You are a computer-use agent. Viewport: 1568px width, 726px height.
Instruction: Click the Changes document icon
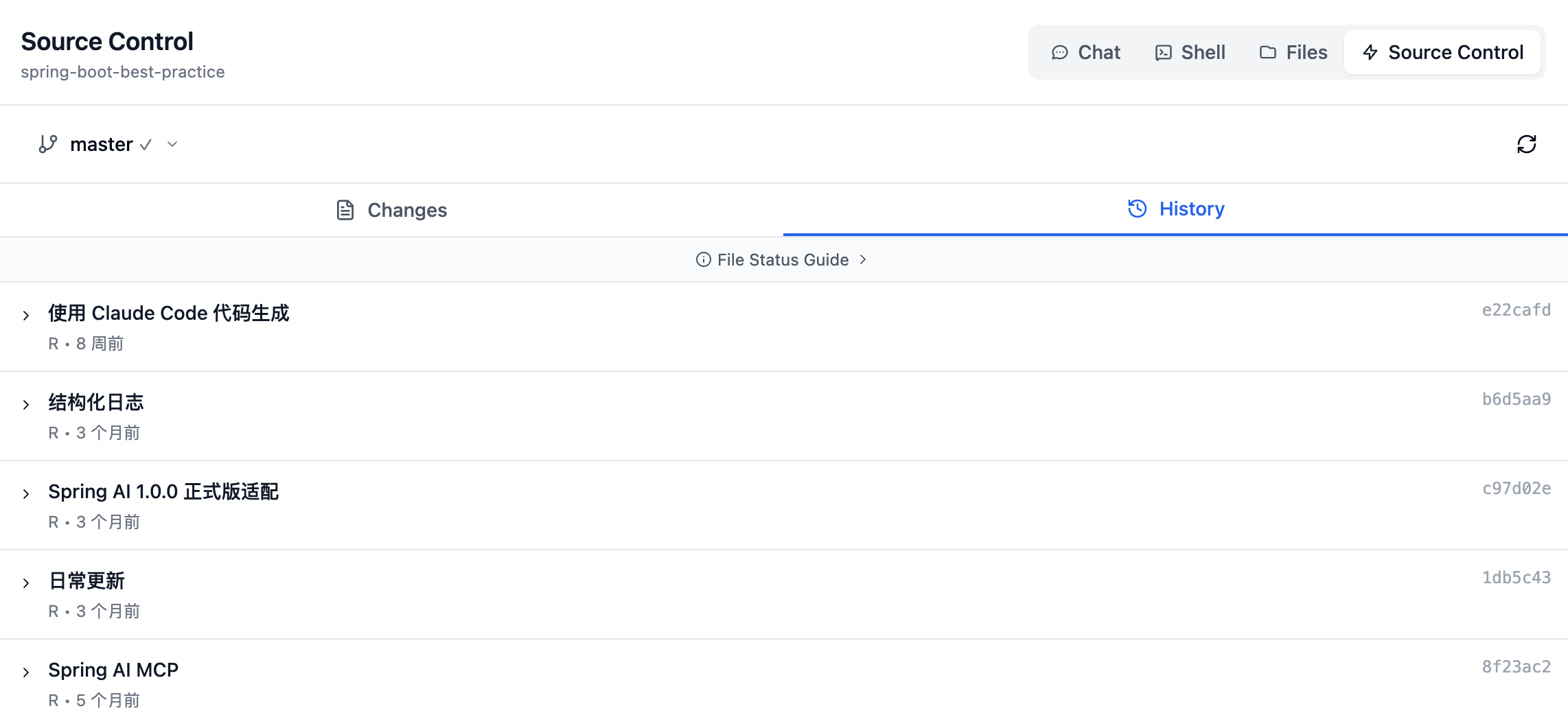[345, 210]
